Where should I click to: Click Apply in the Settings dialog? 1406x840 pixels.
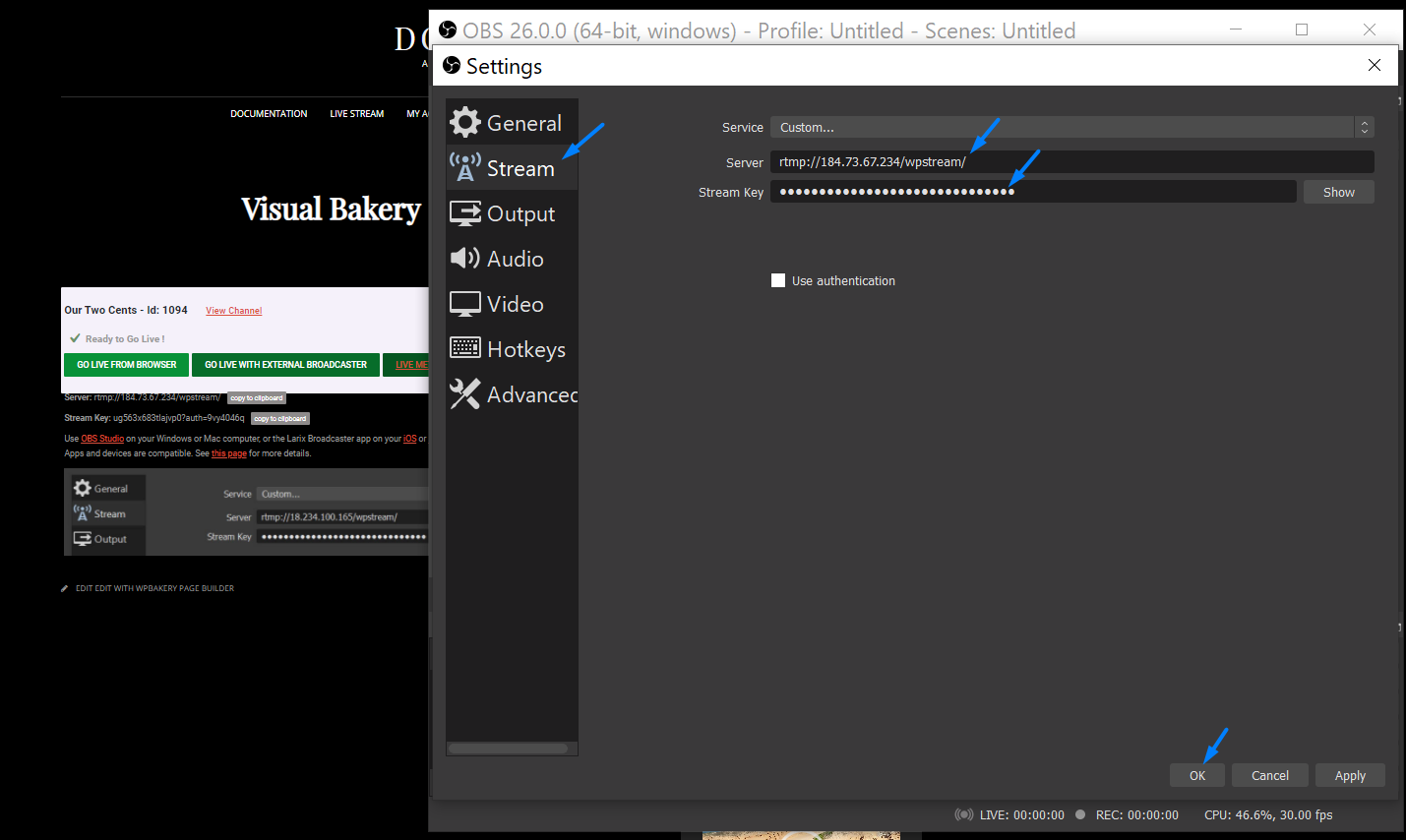coord(1350,775)
